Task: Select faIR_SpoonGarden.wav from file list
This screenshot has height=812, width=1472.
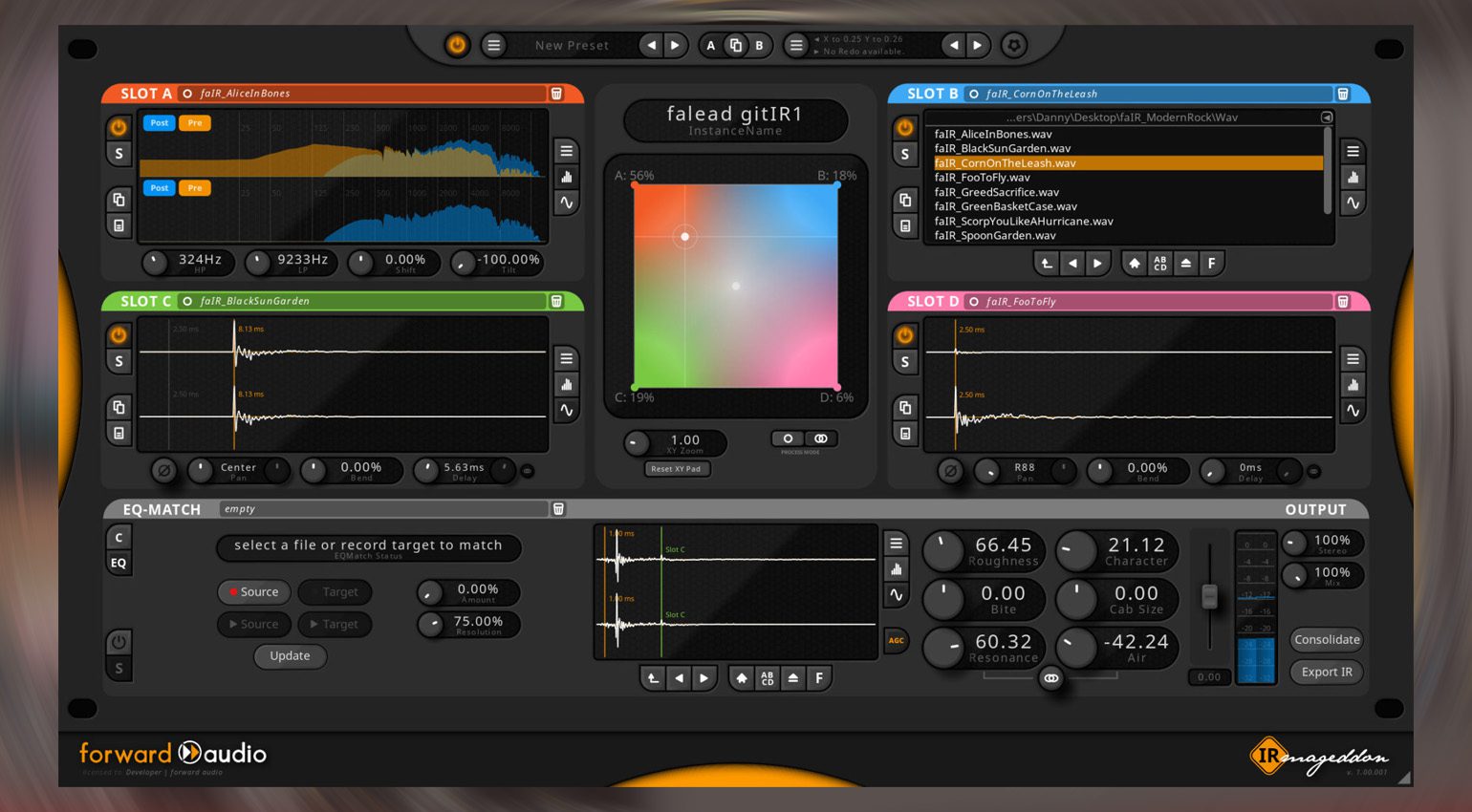Action: click(994, 236)
